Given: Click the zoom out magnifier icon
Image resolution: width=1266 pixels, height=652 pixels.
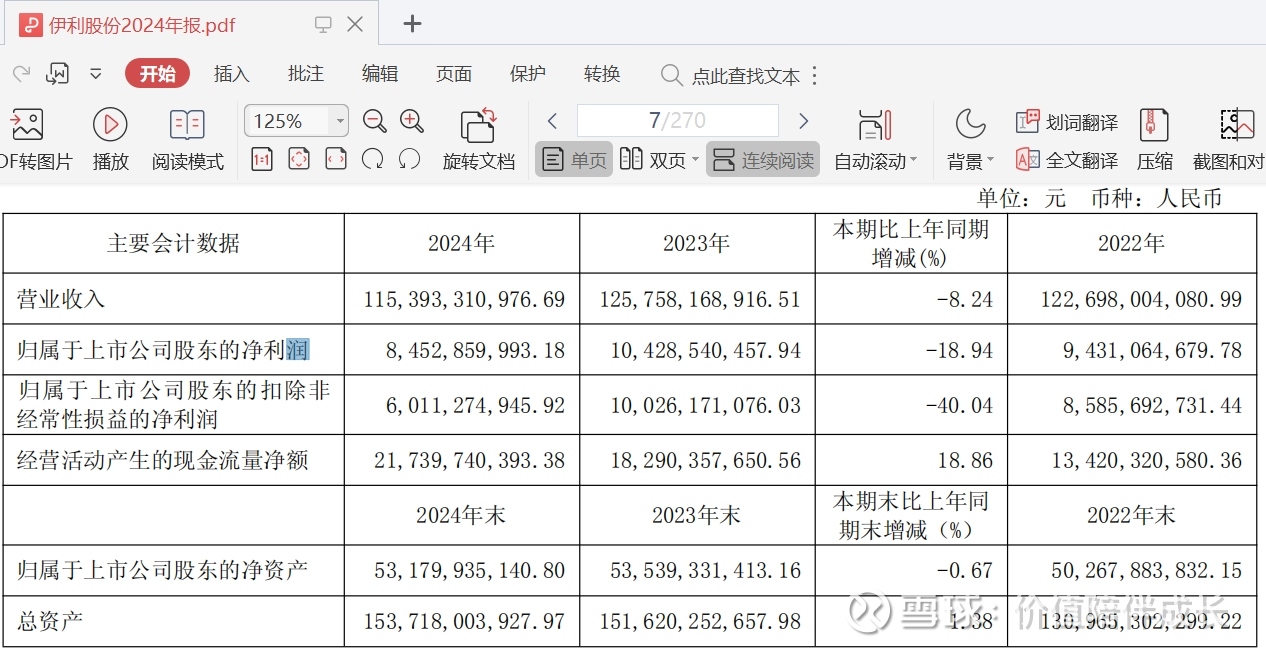Looking at the screenshot, I should tap(374, 121).
